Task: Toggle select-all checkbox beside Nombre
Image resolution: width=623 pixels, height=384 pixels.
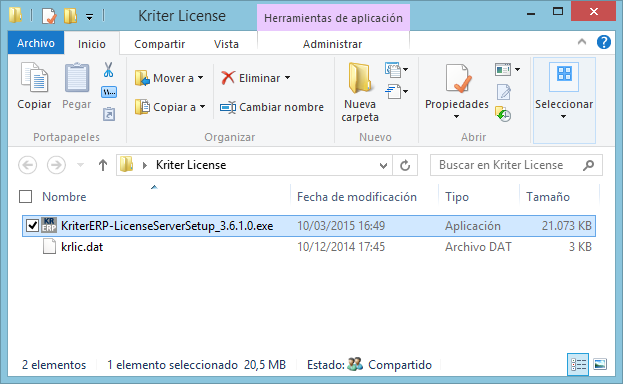Action: coord(25,196)
